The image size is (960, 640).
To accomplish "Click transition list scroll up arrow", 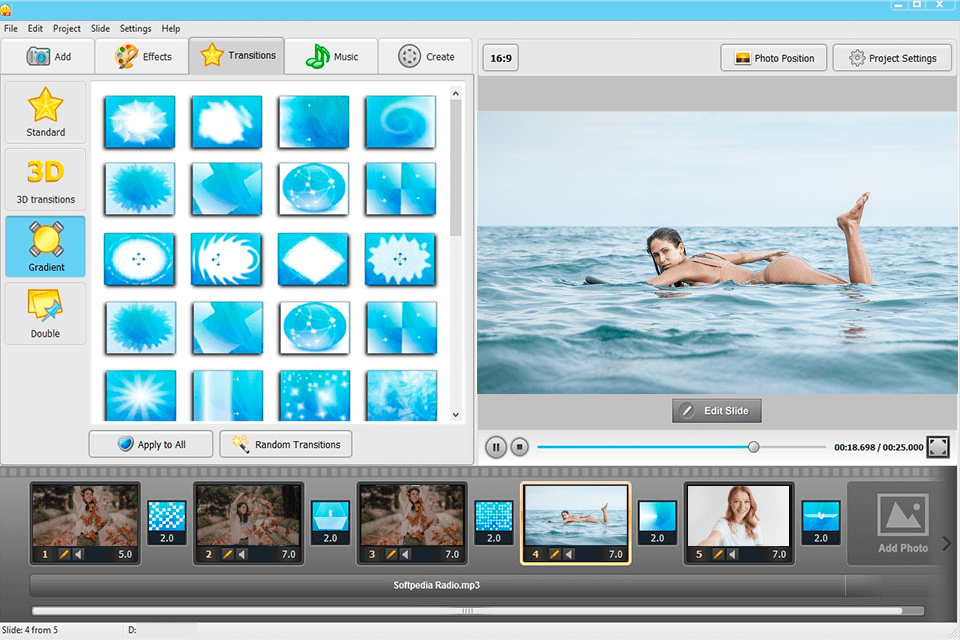I will pos(456,93).
